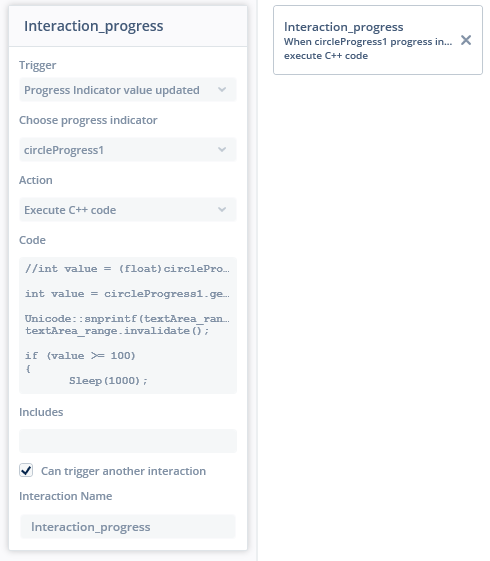Click the 'When circleProgress1 progress in...' description
The width and height of the screenshot is (490, 561).
368,42
